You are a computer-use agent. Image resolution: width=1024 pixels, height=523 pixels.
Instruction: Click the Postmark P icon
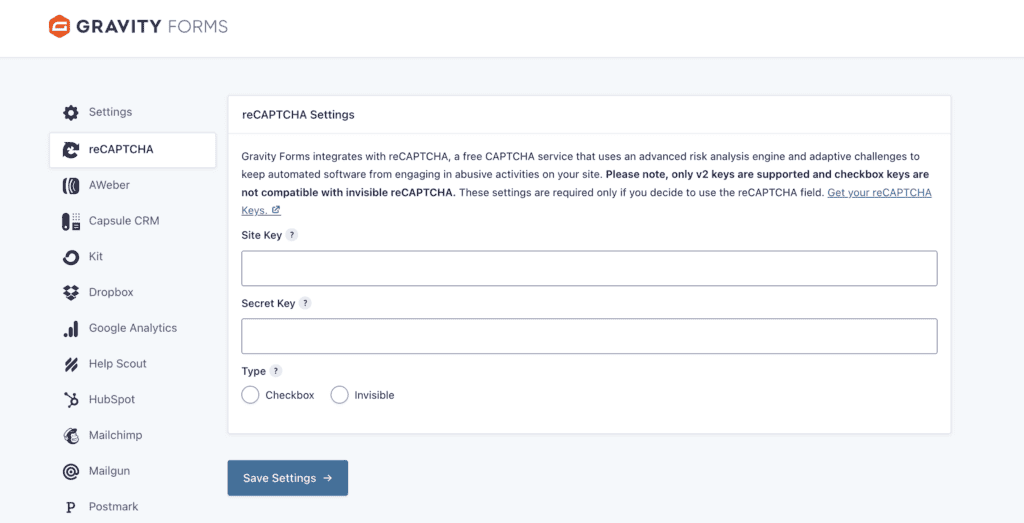[x=71, y=507]
